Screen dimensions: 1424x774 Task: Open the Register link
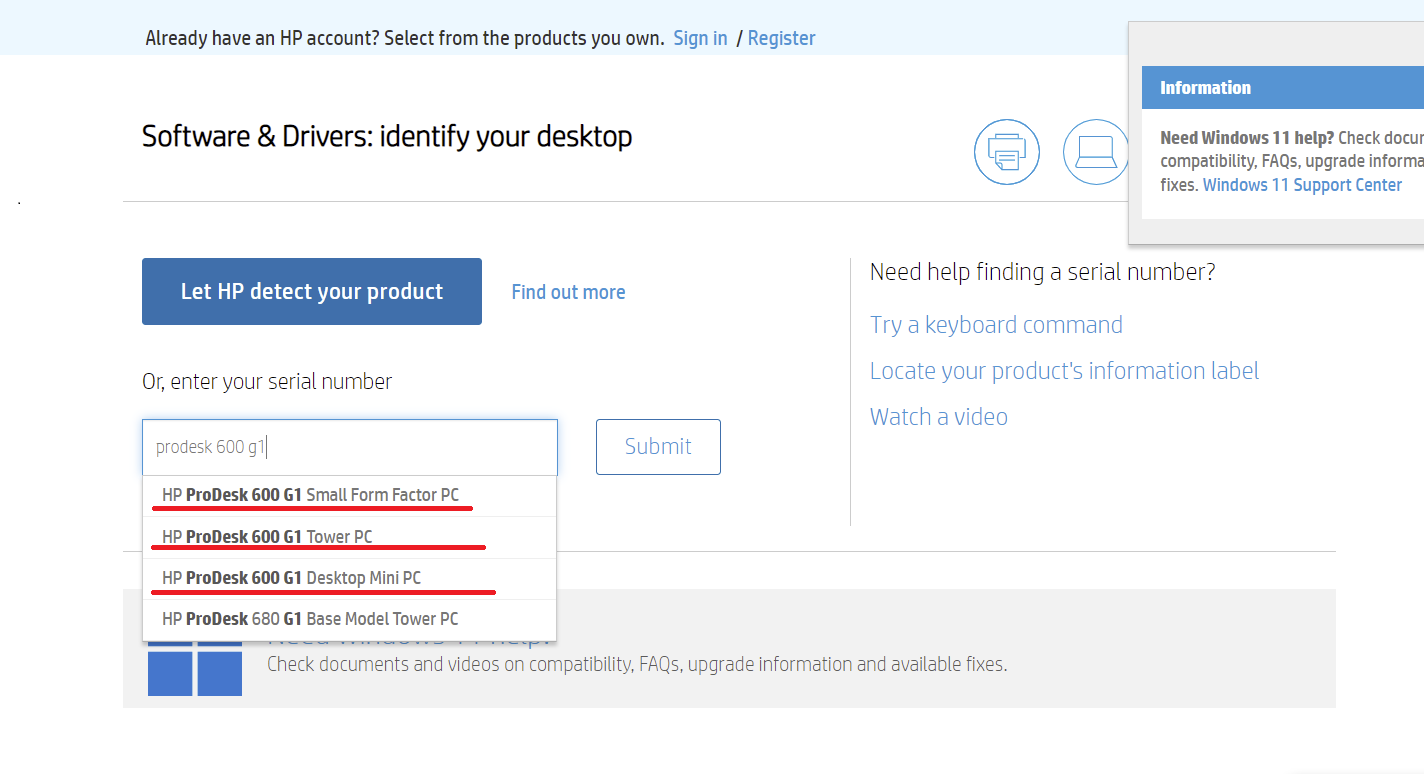pyautogui.click(x=781, y=38)
